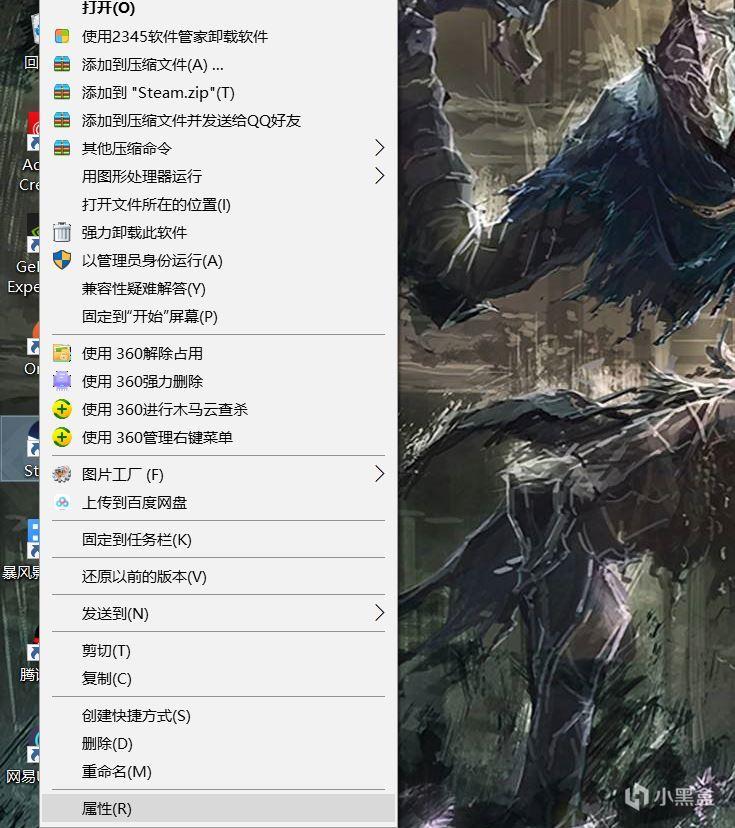Select 添加到压缩文件并发送给QQ好友

tap(218, 120)
